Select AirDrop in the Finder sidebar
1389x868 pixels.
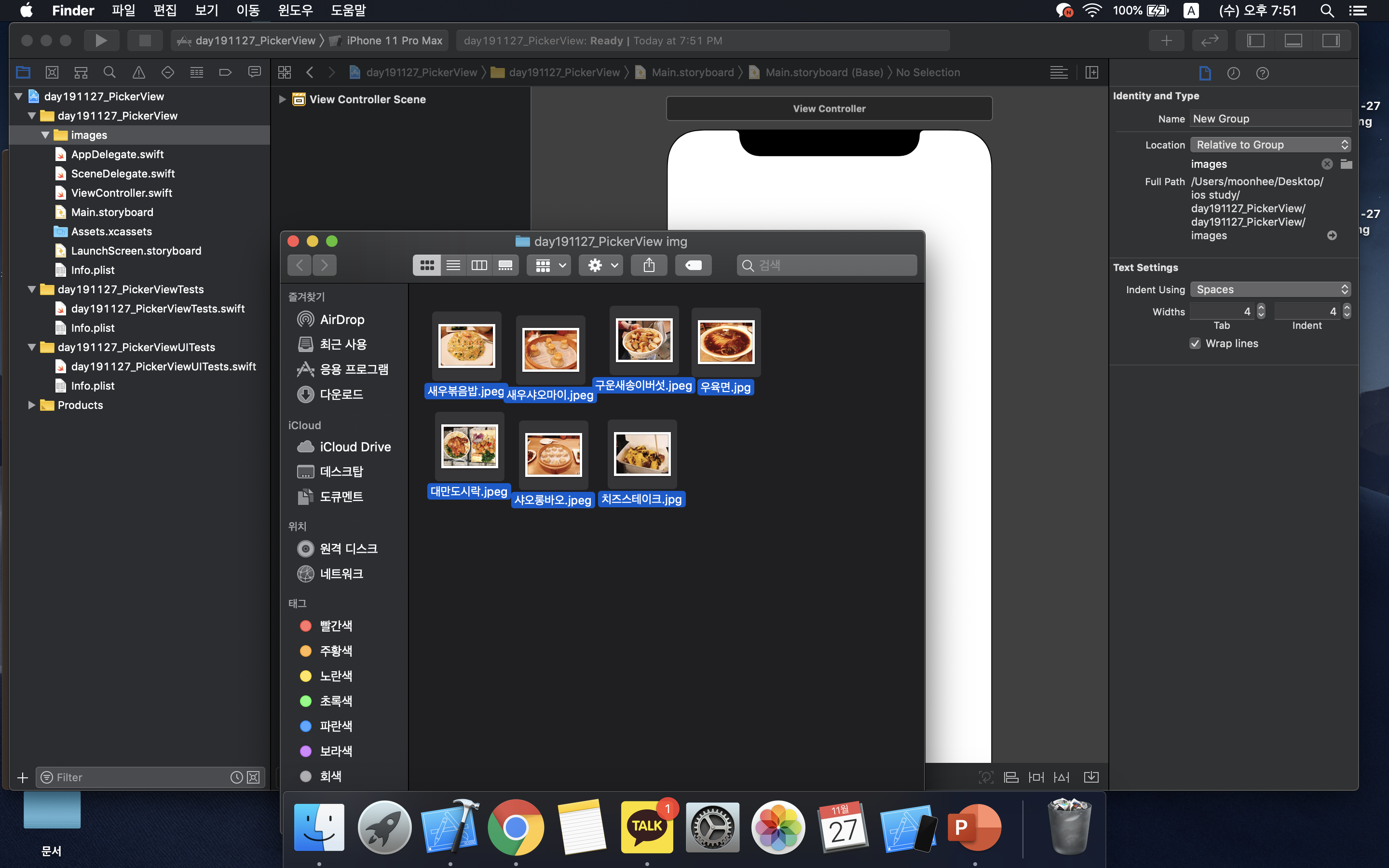coord(341,319)
